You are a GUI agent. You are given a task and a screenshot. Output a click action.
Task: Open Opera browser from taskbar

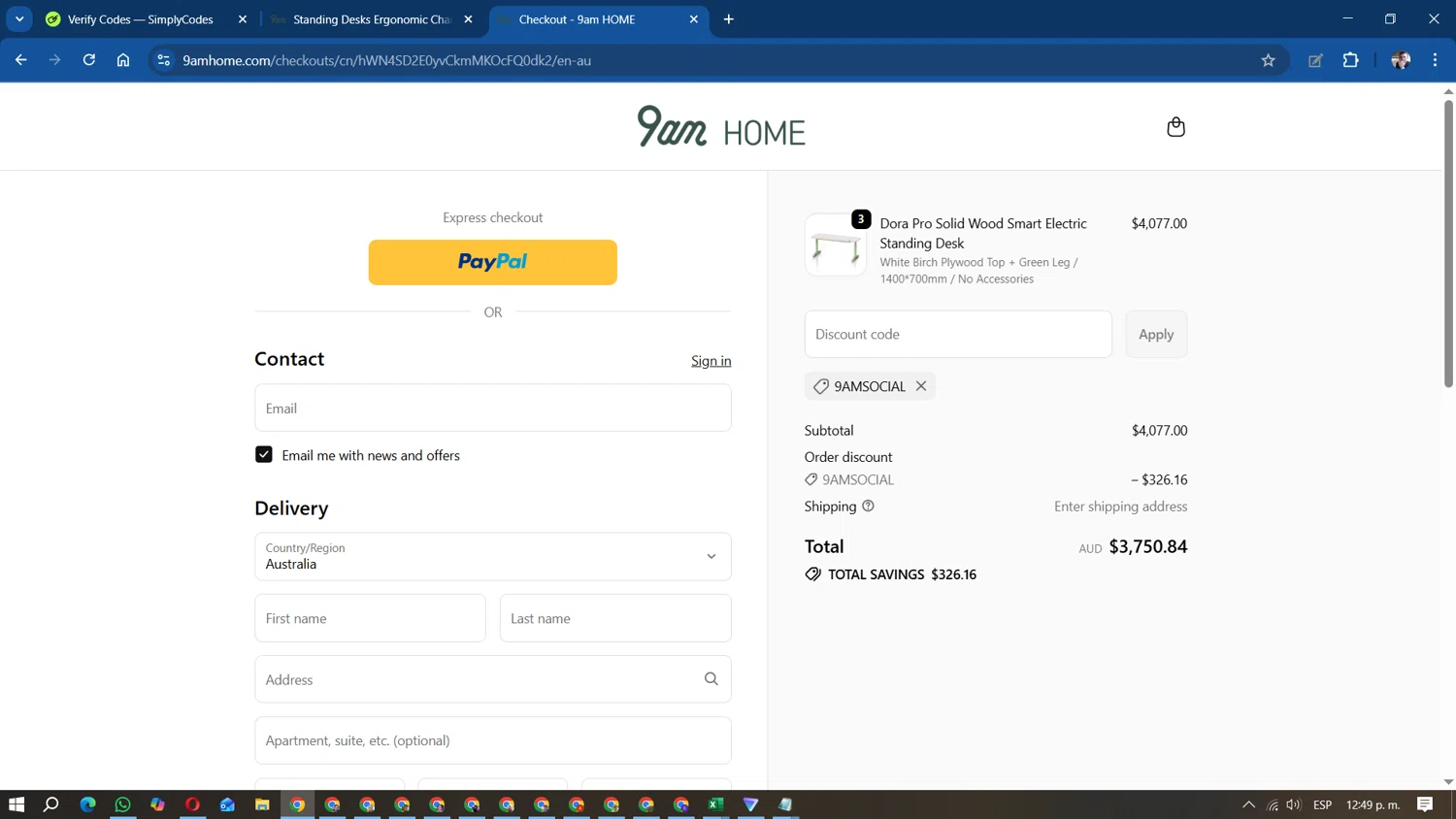click(192, 804)
